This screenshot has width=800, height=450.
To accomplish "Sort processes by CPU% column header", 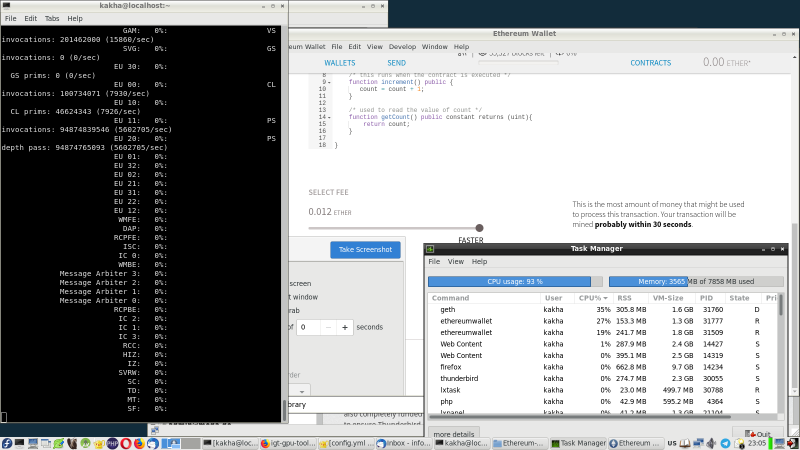I will 590,298.
